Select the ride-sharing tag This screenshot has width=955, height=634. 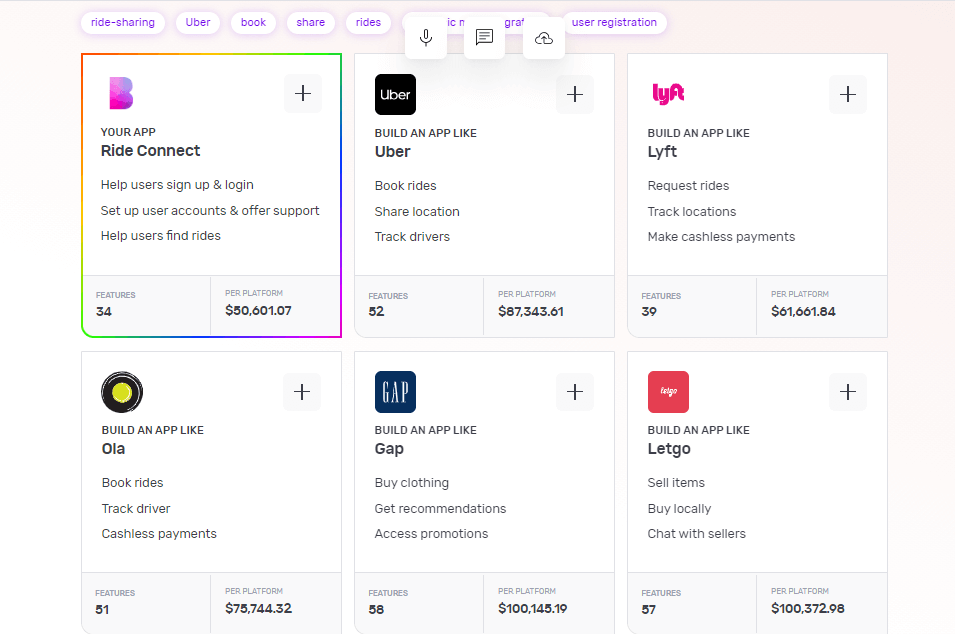tap(123, 23)
